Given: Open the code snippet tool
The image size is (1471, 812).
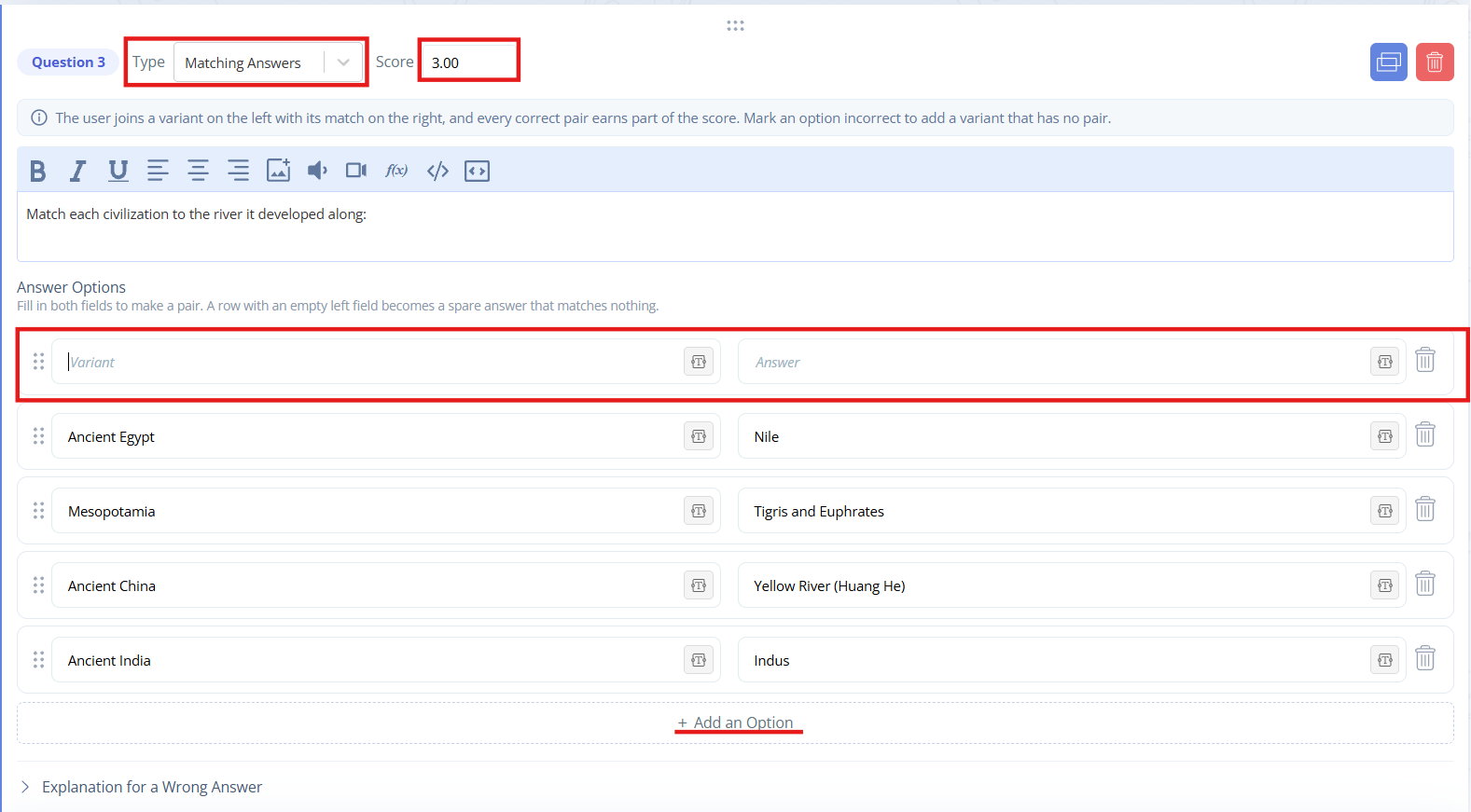Looking at the screenshot, I should pos(437,171).
